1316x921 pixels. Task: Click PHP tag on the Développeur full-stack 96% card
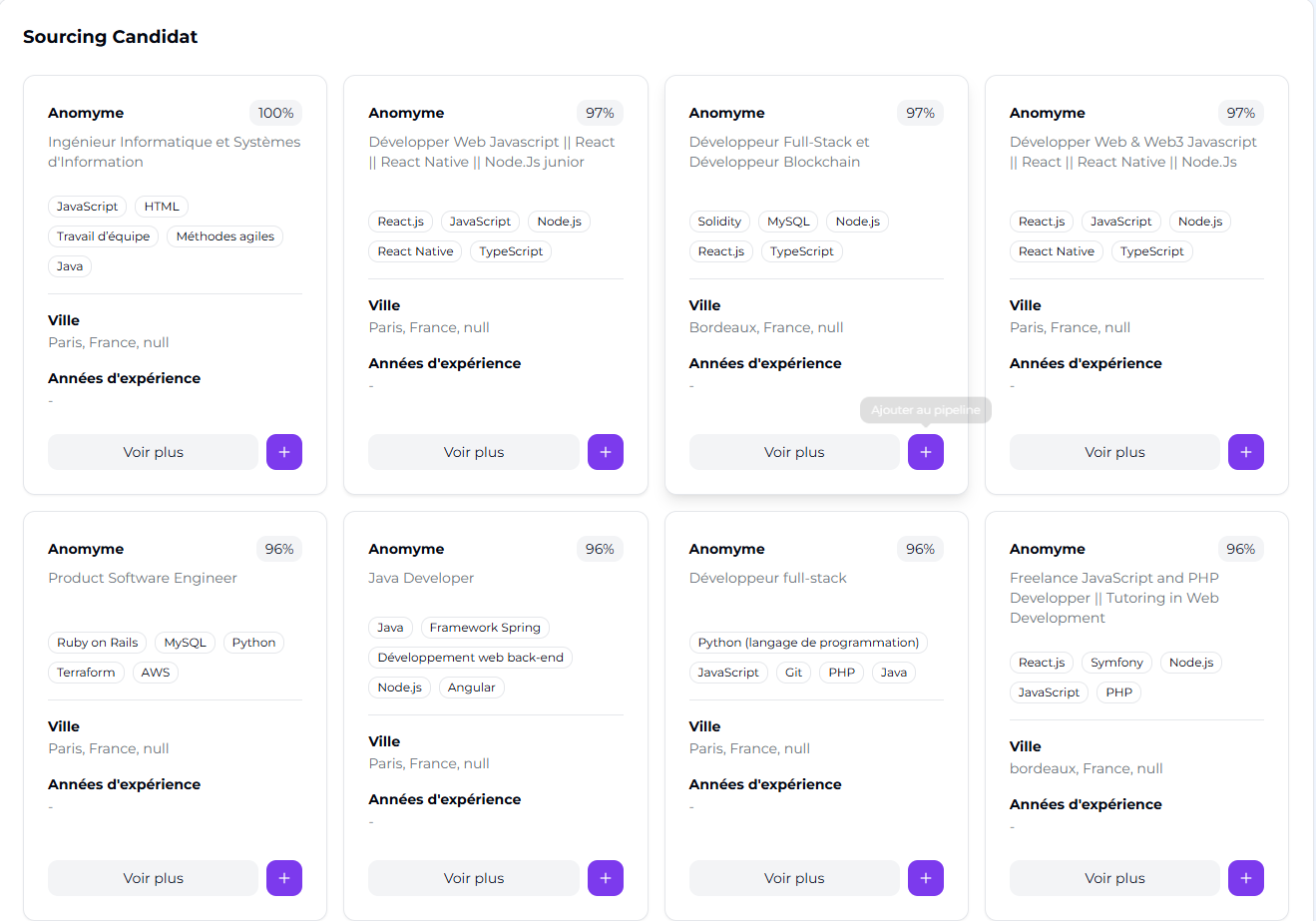click(x=842, y=673)
